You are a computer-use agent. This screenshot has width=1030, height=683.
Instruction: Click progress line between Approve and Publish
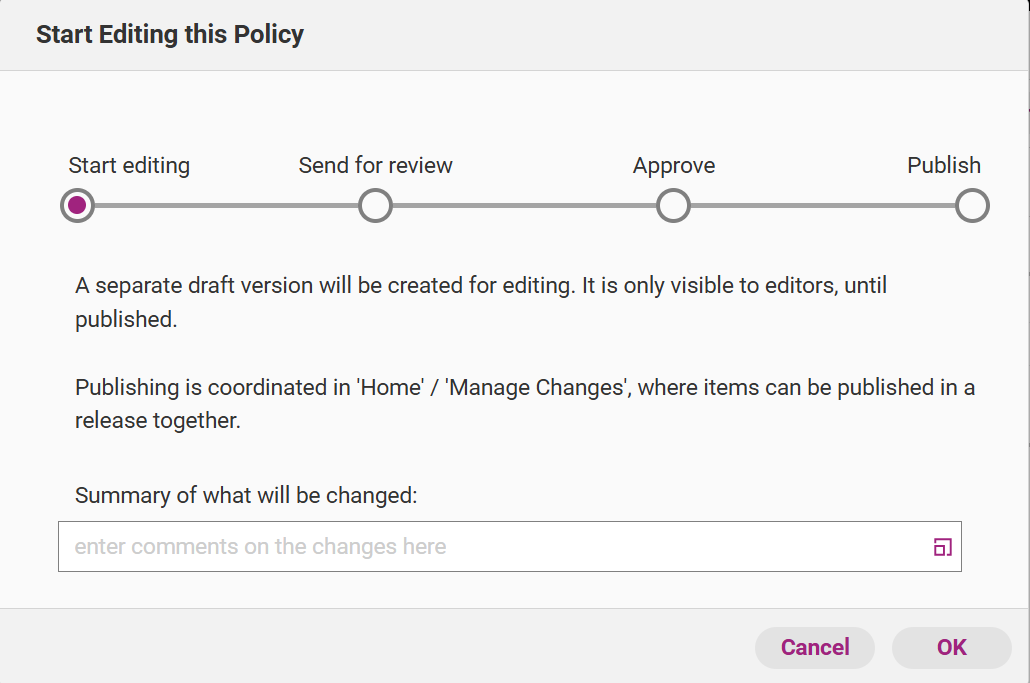click(x=822, y=206)
